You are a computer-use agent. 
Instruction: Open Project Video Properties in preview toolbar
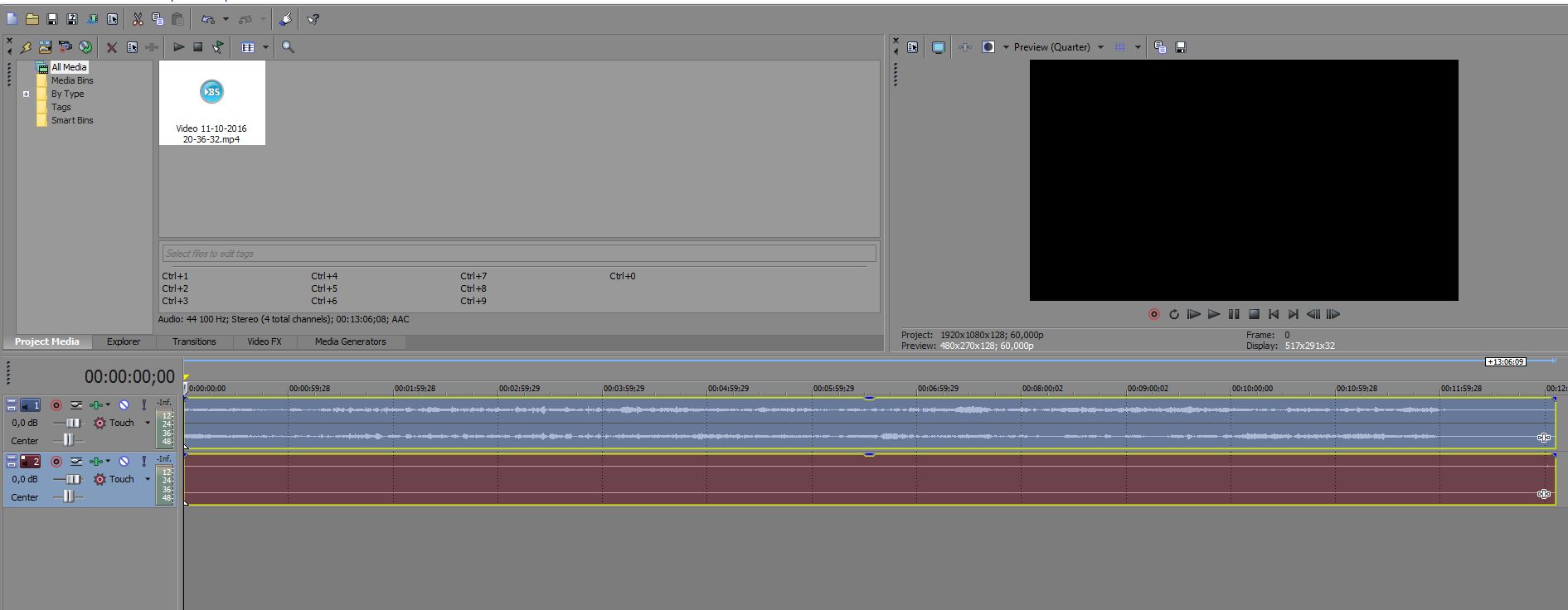(x=912, y=47)
